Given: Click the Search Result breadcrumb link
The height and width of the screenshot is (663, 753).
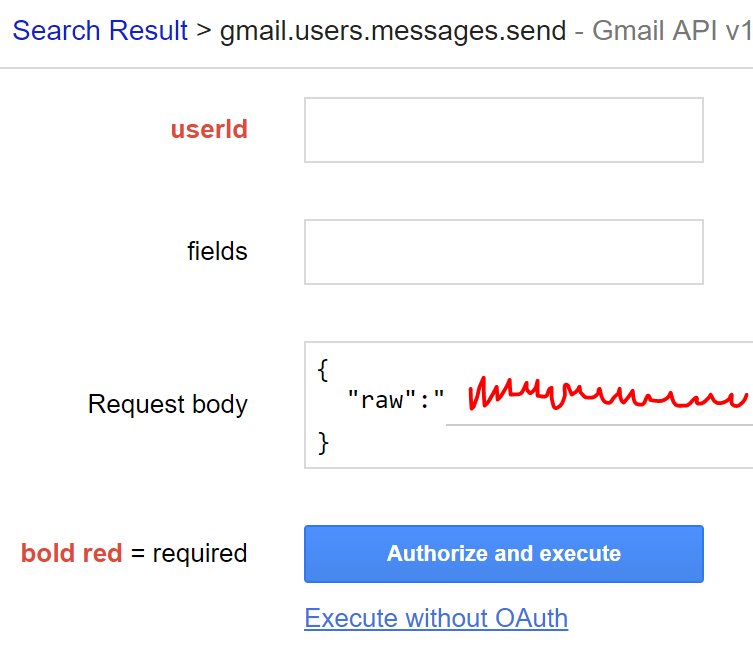Looking at the screenshot, I should (x=100, y=31).
